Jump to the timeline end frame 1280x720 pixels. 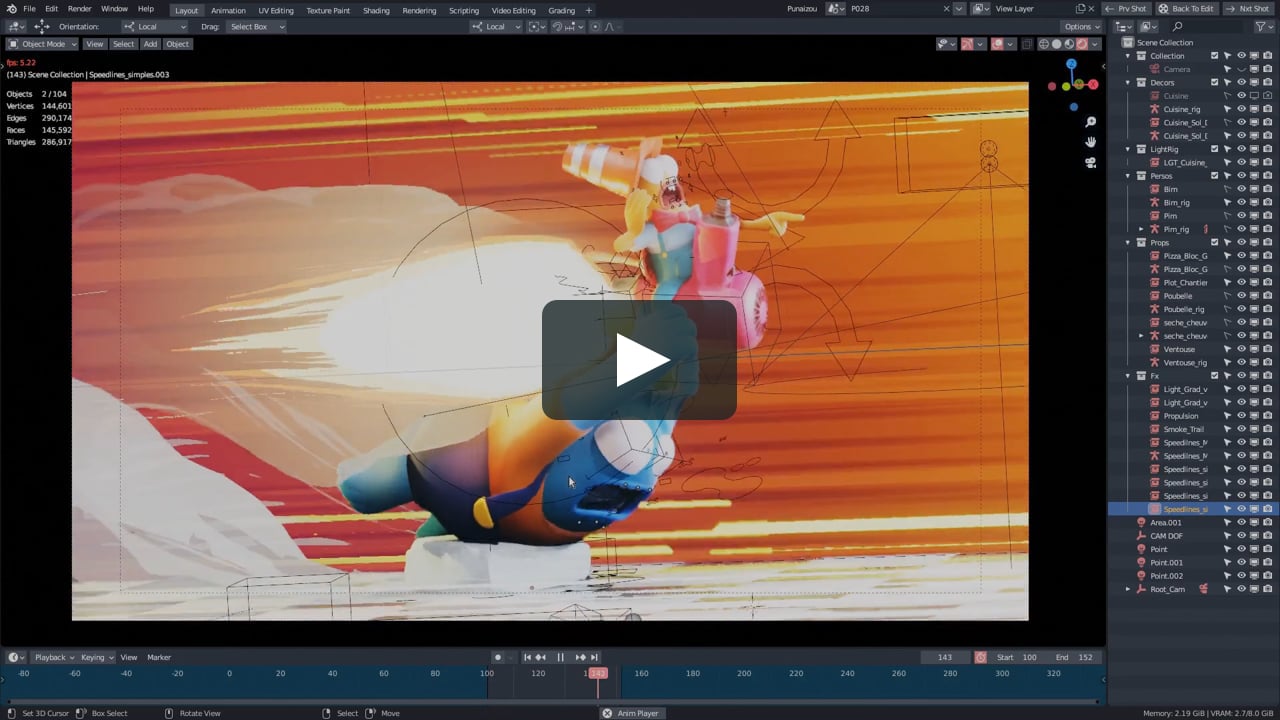(594, 657)
